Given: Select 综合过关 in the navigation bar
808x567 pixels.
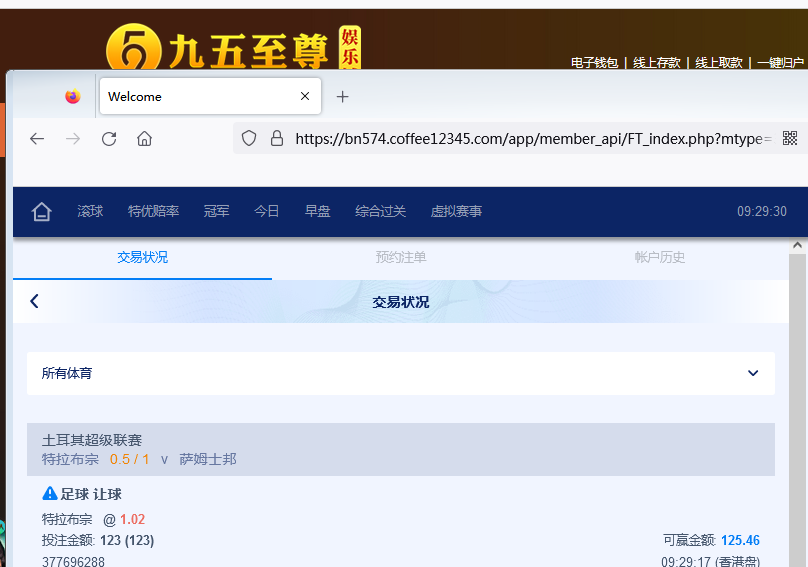Looking at the screenshot, I should pyautogui.click(x=380, y=211).
